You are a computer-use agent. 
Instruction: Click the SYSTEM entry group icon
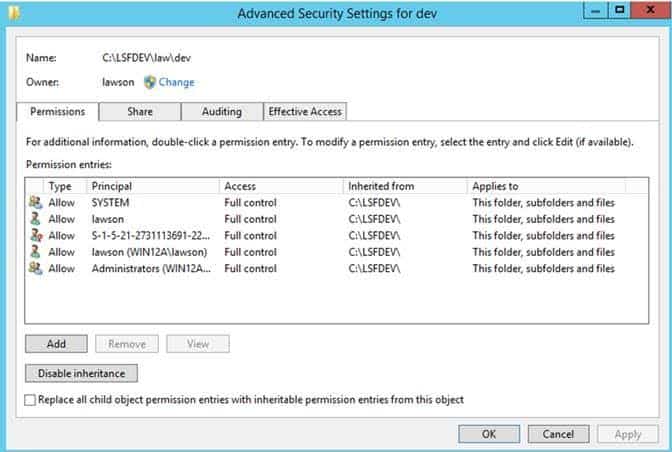pyautogui.click(x=36, y=202)
